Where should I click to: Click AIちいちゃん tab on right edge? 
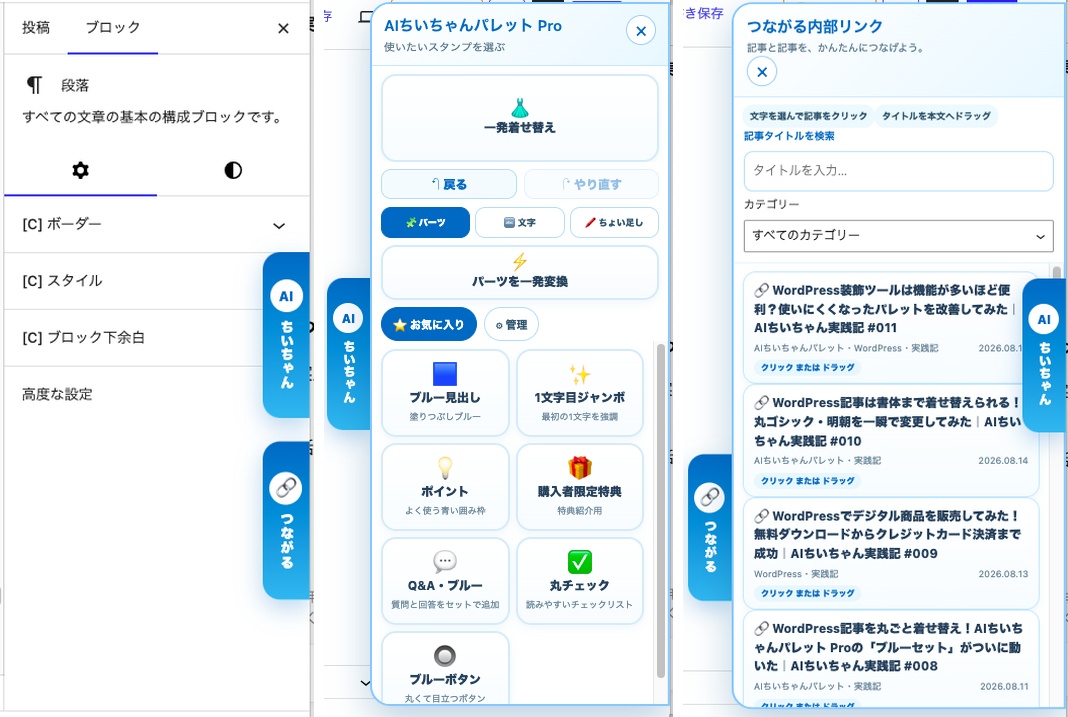[x=1044, y=355]
